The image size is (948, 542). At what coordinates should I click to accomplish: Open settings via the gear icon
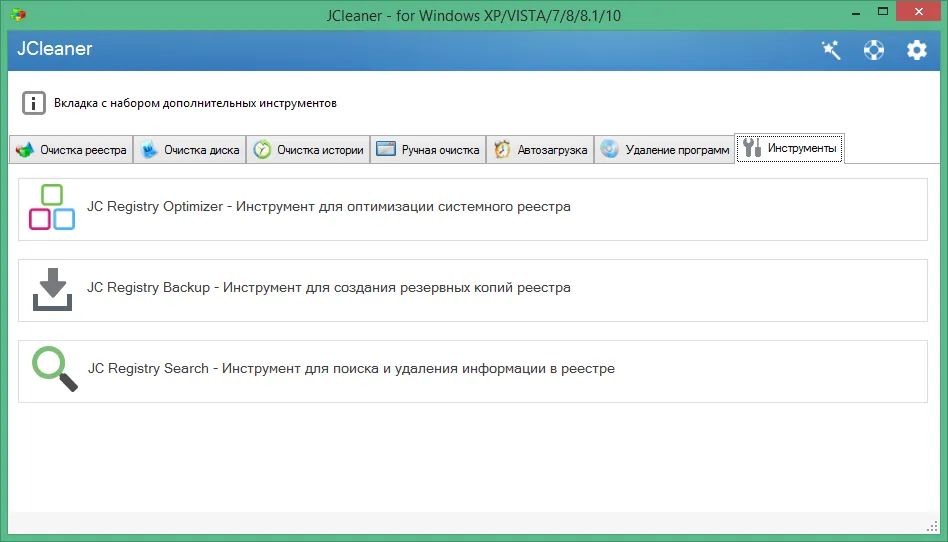click(917, 50)
